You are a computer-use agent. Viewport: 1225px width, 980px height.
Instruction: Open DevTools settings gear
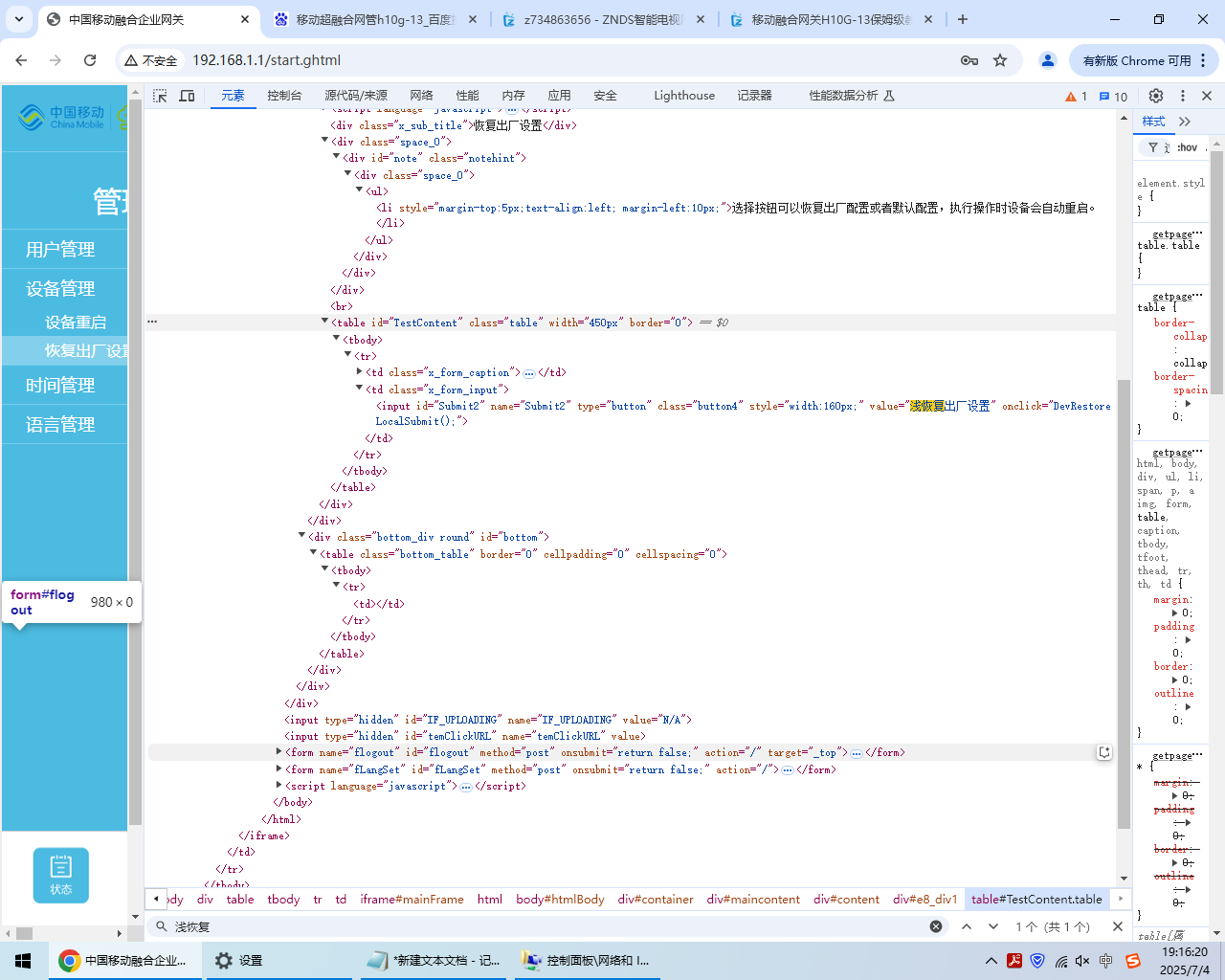[1156, 96]
